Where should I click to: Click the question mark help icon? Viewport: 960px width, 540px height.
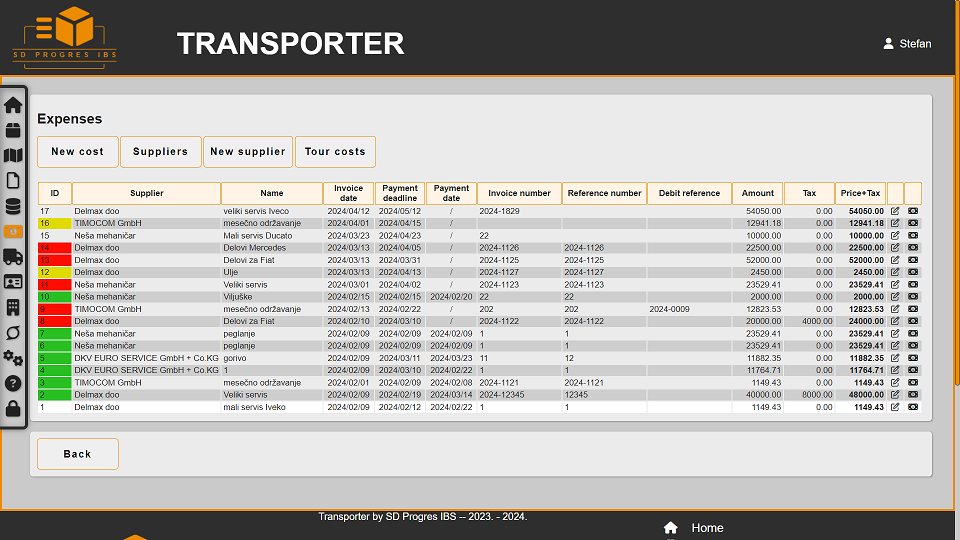click(13, 383)
